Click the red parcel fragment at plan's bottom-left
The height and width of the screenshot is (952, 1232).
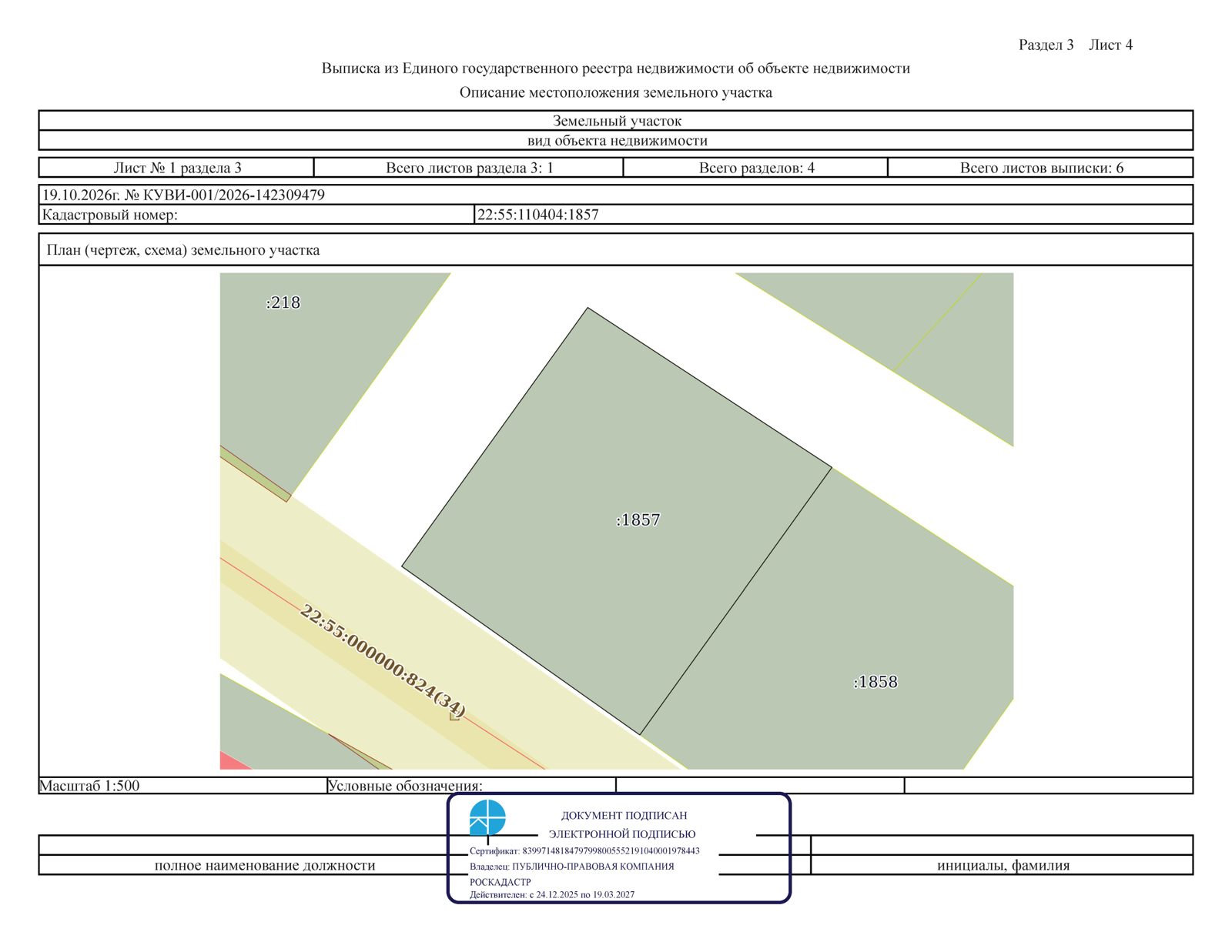(234, 761)
